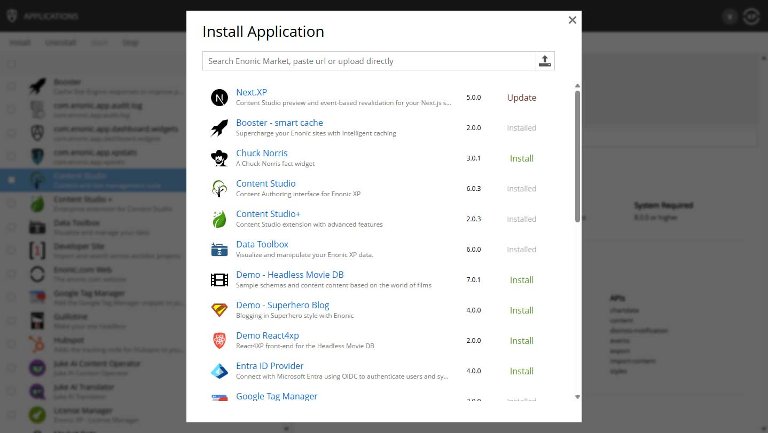
Task: Install the Entra ID Provider app
Action: [x=522, y=371]
